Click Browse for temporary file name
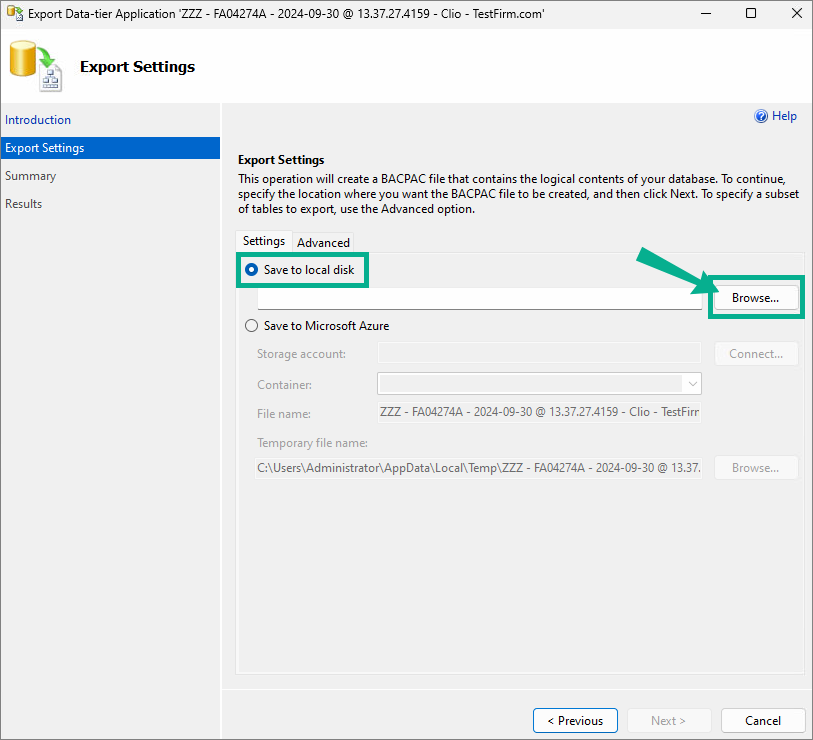 point(755,468)
